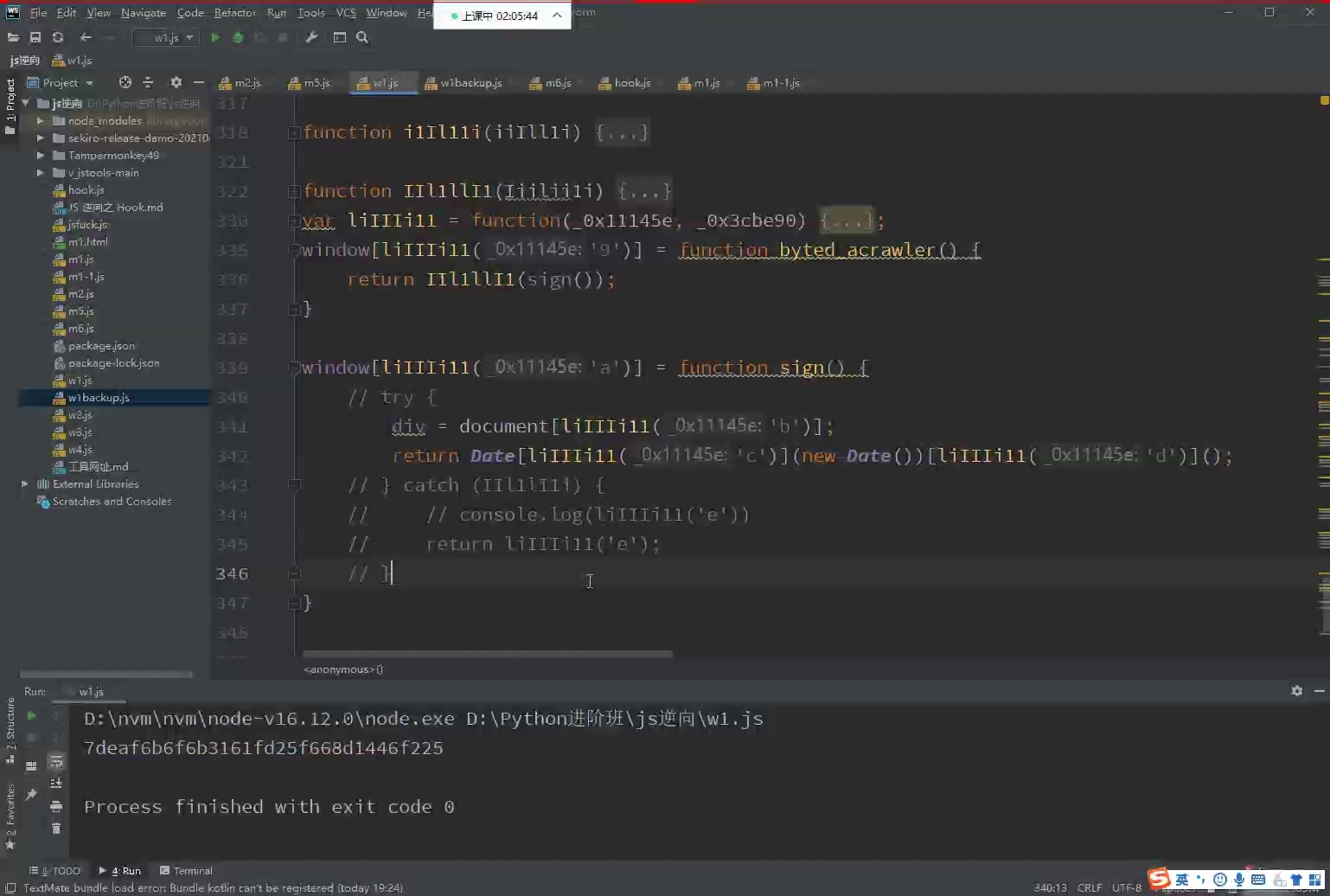1330x896 pixels.
Task: Toggle pin tab in Run panel
Action: 31,794
